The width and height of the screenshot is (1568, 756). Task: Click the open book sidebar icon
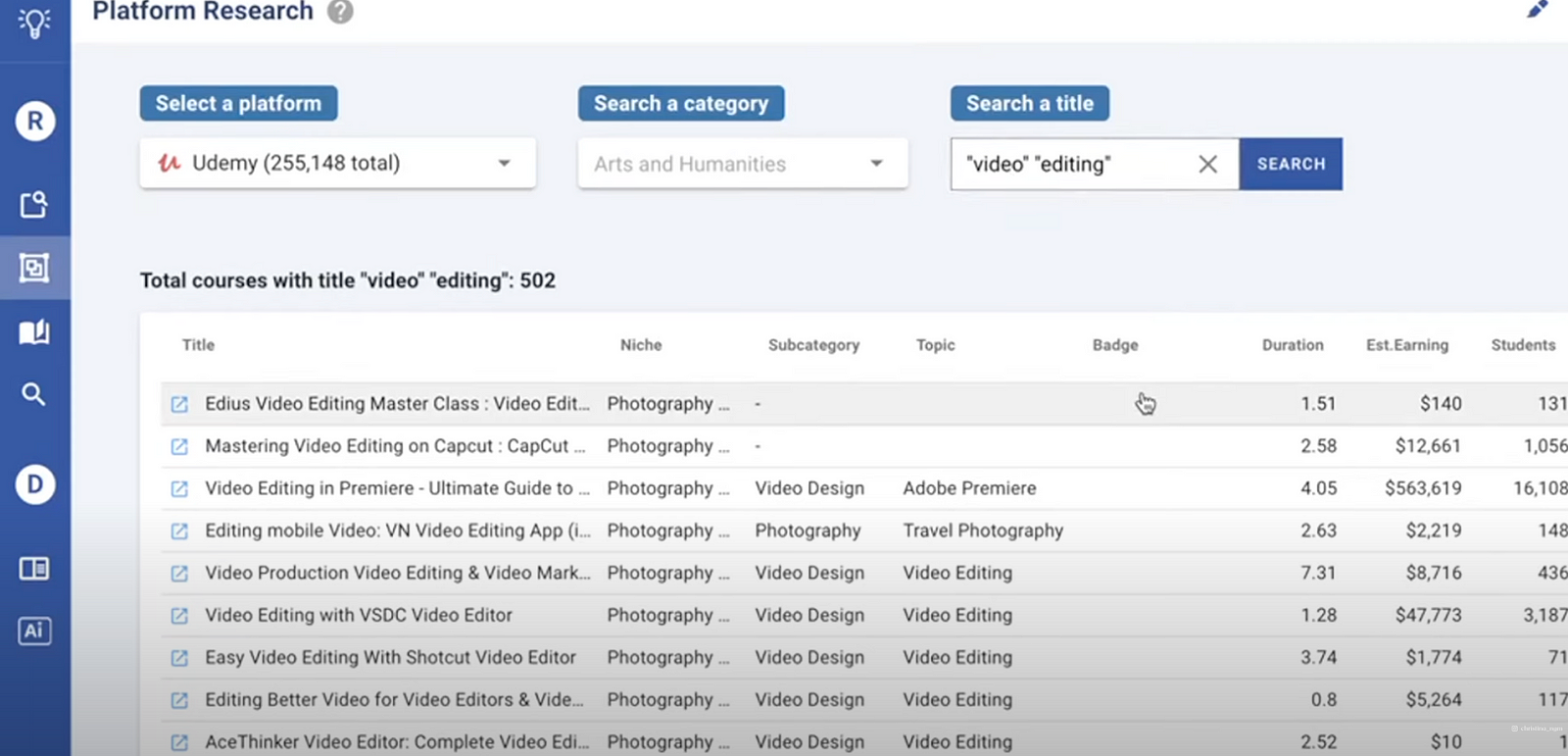pyautogui.click(x=34, y=332)
